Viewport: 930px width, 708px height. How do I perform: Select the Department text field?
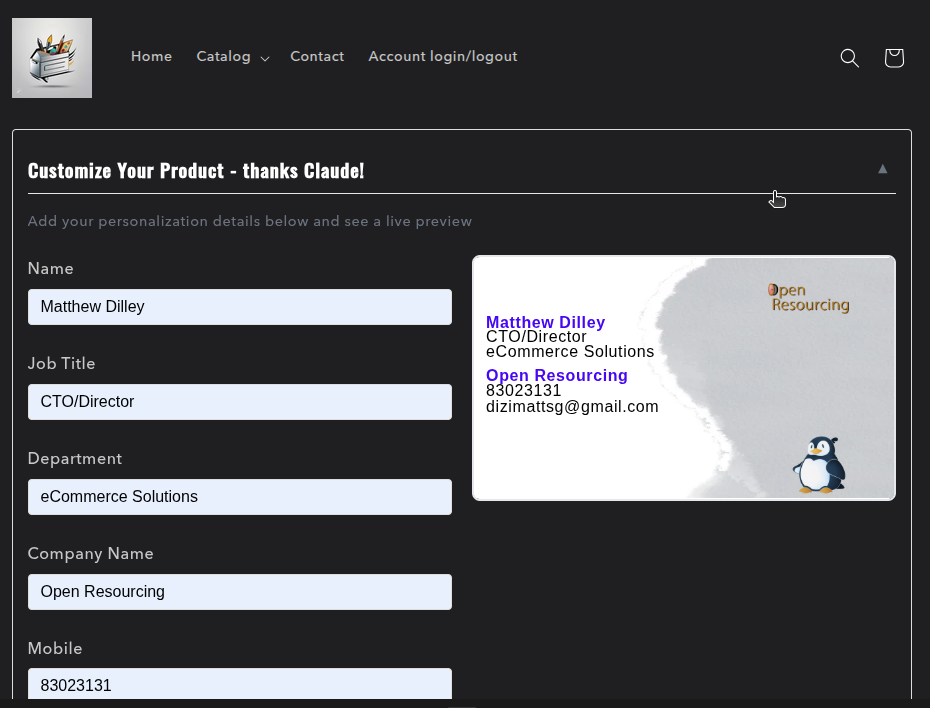point(240,497)
